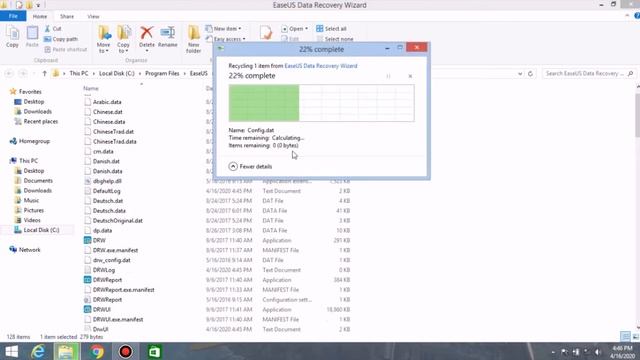Switch to the large icons view toggle
The width and height of the screenshot is (640, 360).
click(x=636, y=336)
